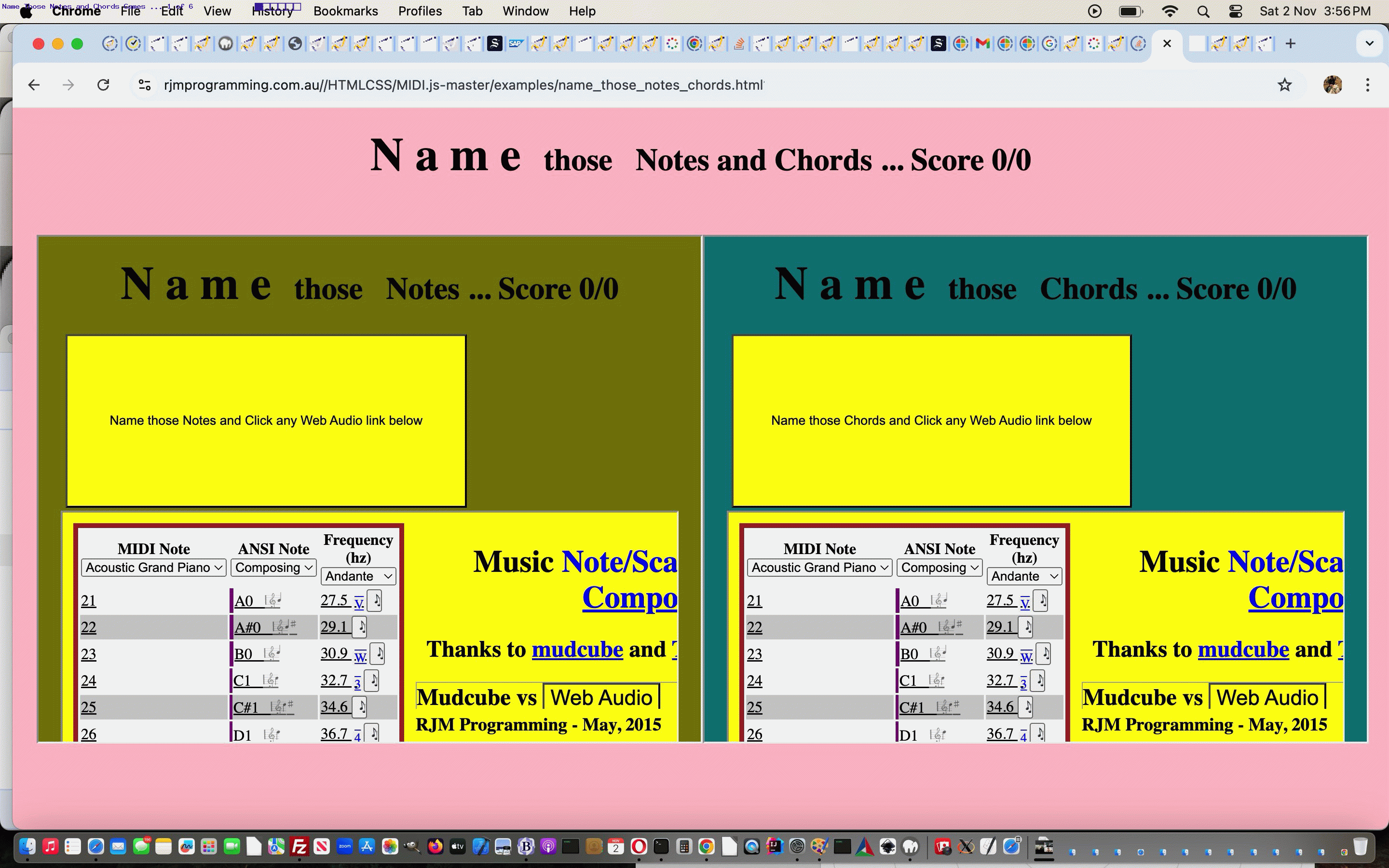Play the 27.5 Hz note button in Notes panel
1389x868 pixels.
coord(375,600)
